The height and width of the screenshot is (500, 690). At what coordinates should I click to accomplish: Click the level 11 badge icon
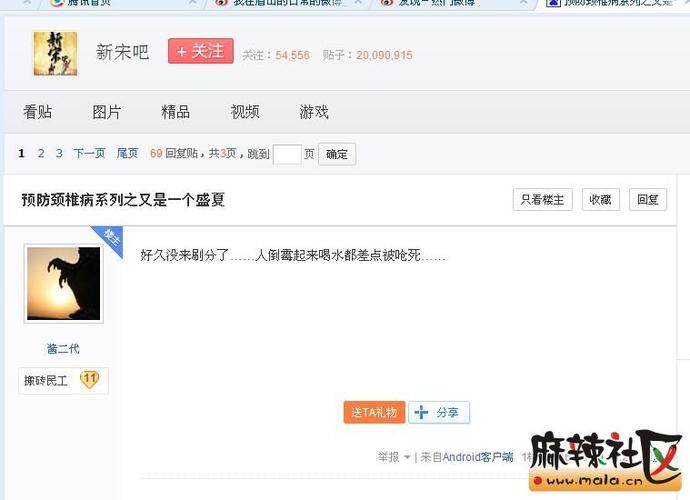[x=90, y=379]
